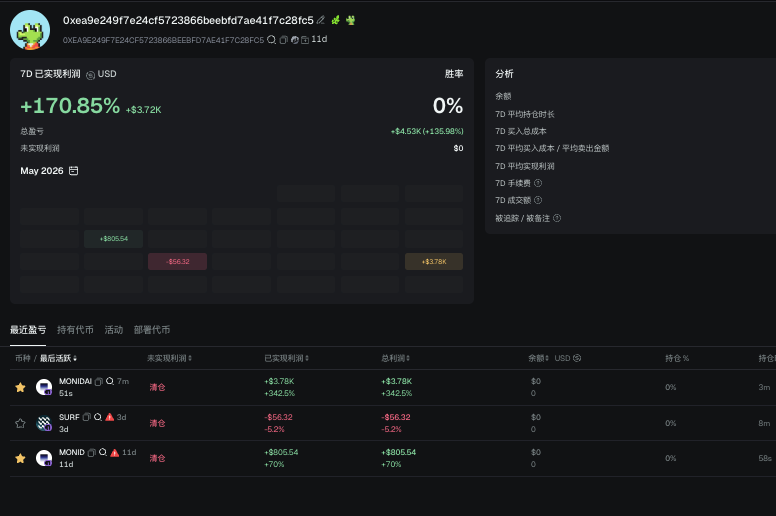The width and height of the screenshot is (776, 516).
Task: Click the pie chart icon beside the address
Action: click(295, 40)
